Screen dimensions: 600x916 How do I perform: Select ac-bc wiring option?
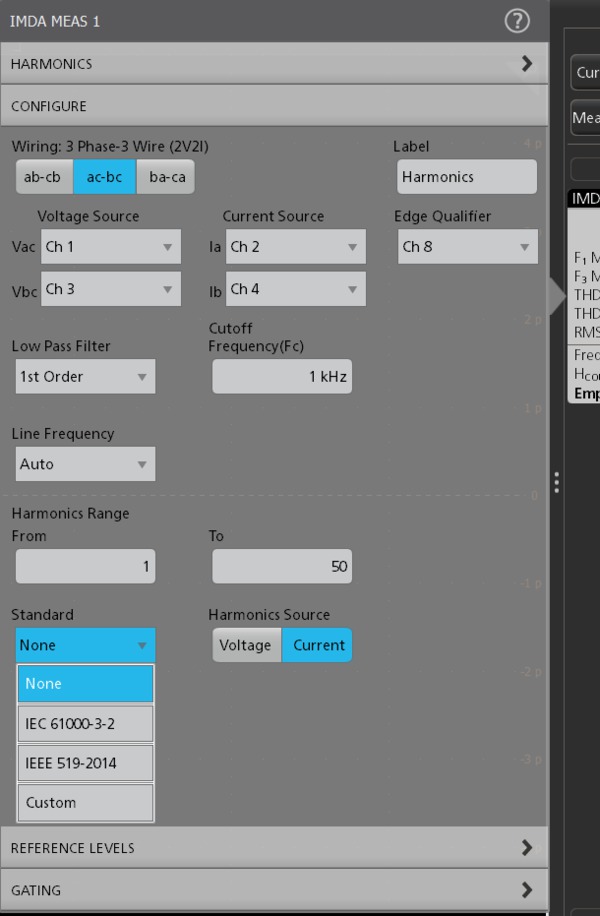(x=105, y=176)
